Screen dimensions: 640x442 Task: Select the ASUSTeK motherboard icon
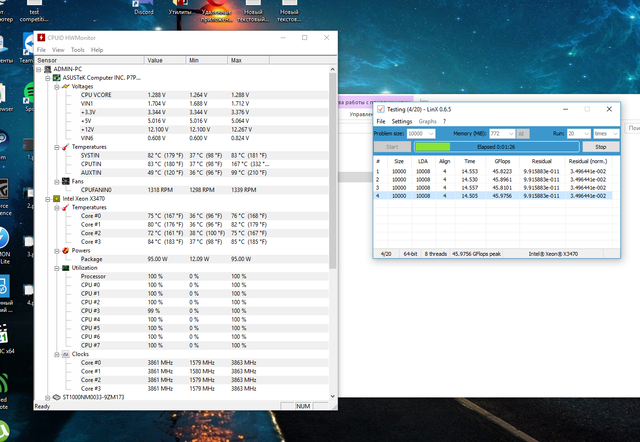point(57,78)
